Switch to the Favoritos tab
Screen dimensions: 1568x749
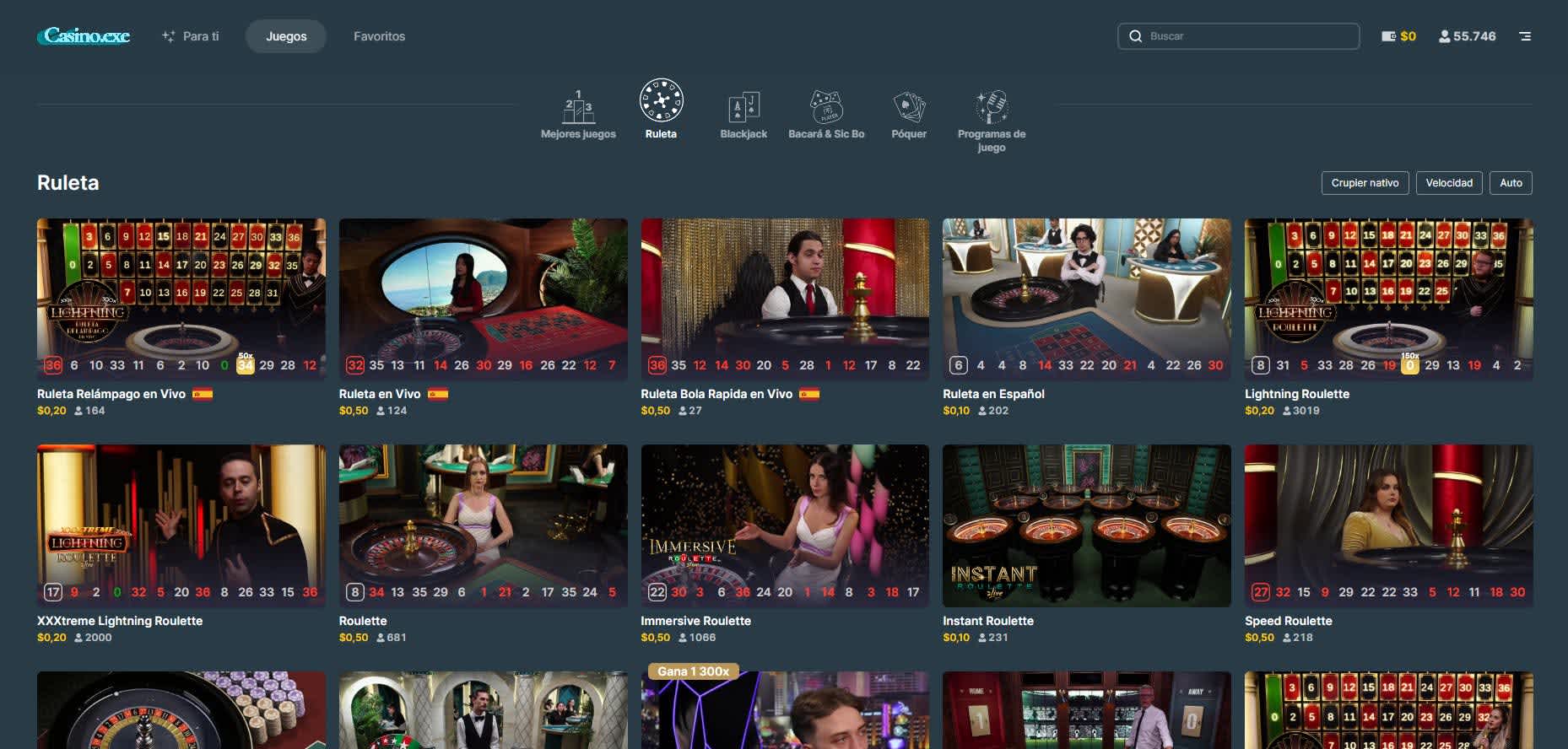(x=379, y=36)
